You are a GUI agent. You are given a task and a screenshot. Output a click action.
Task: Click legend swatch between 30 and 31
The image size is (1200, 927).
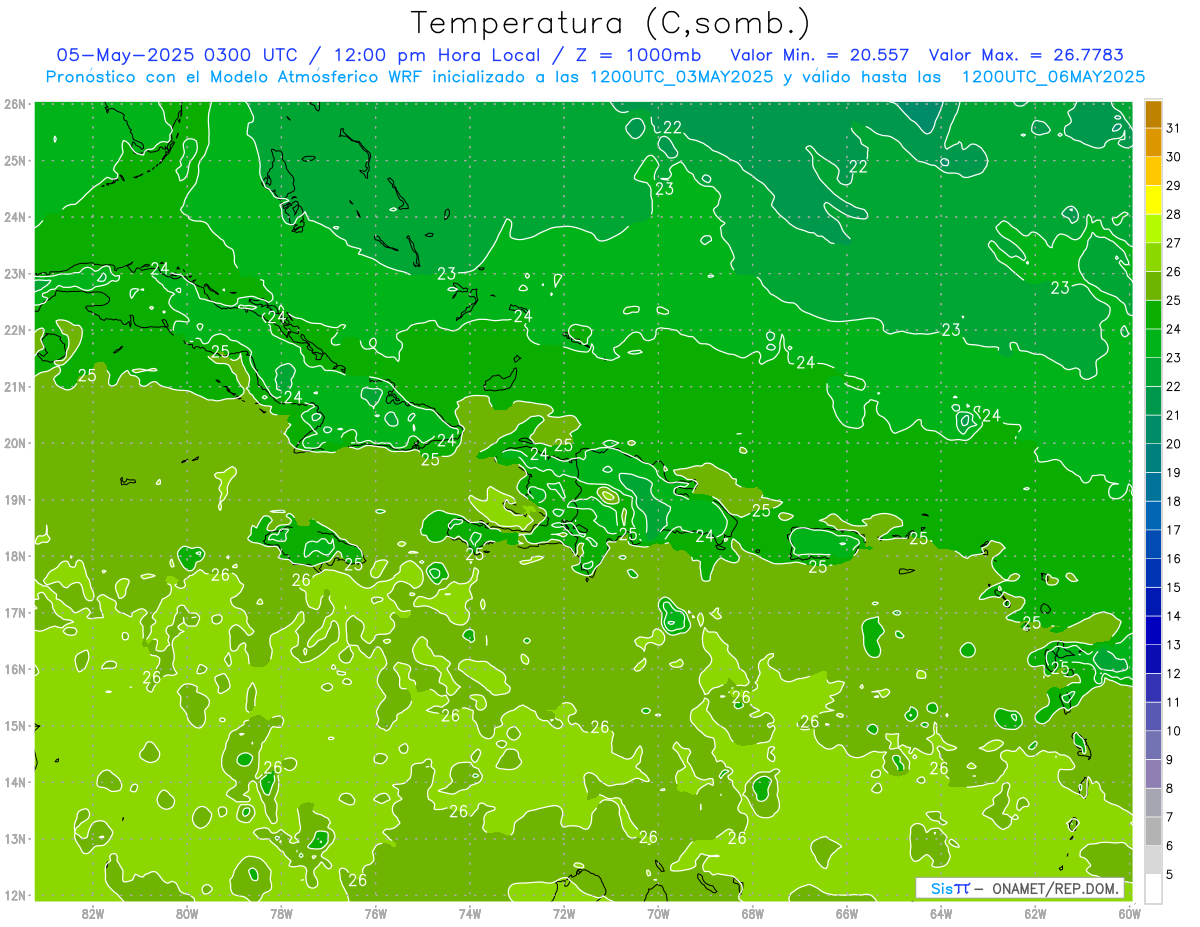tap(1153, 143)
